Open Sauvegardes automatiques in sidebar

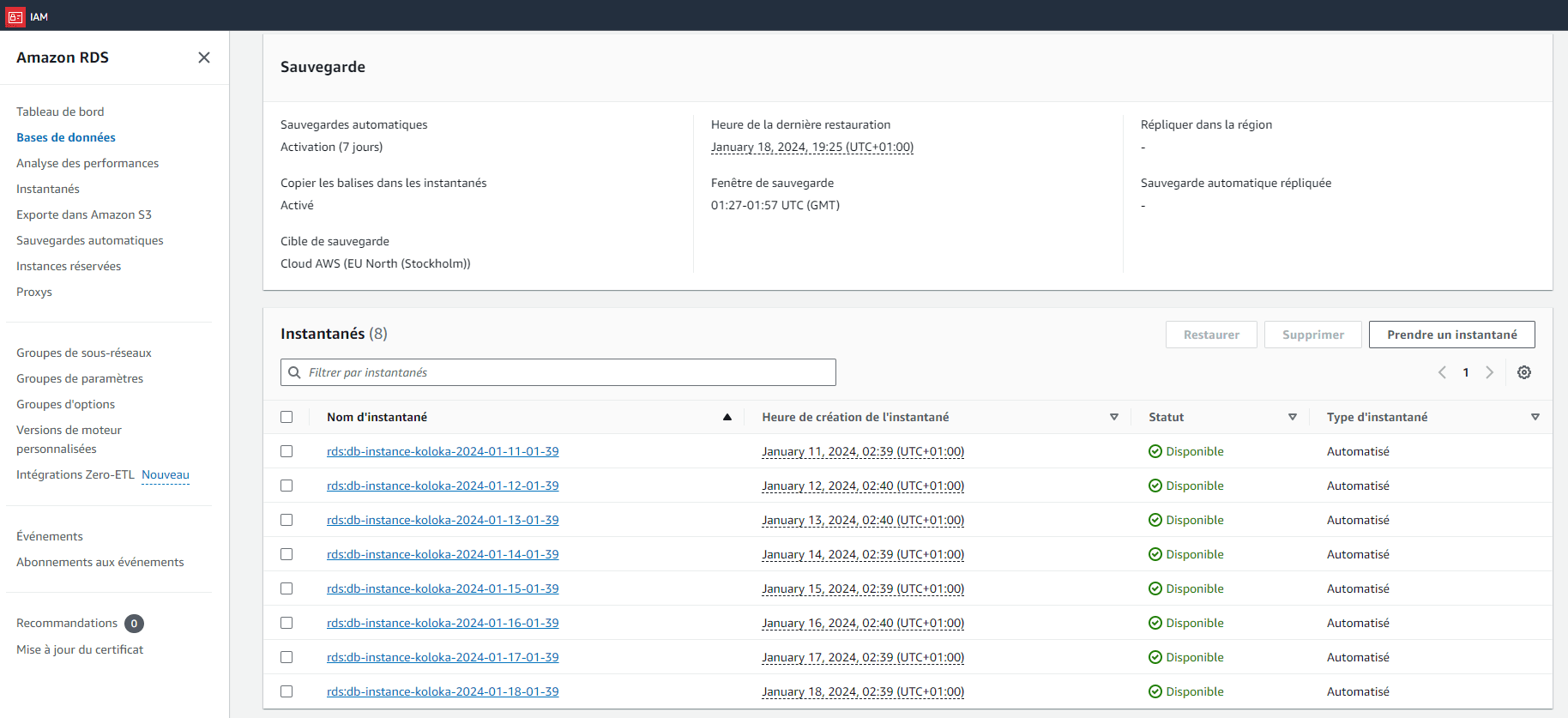pyautogui.click(x=90, y=240)
